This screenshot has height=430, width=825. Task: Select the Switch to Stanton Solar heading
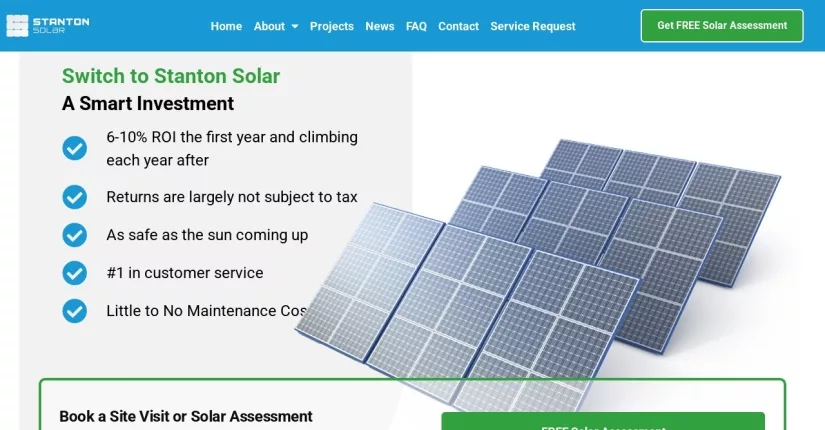[x=171, y=76]
